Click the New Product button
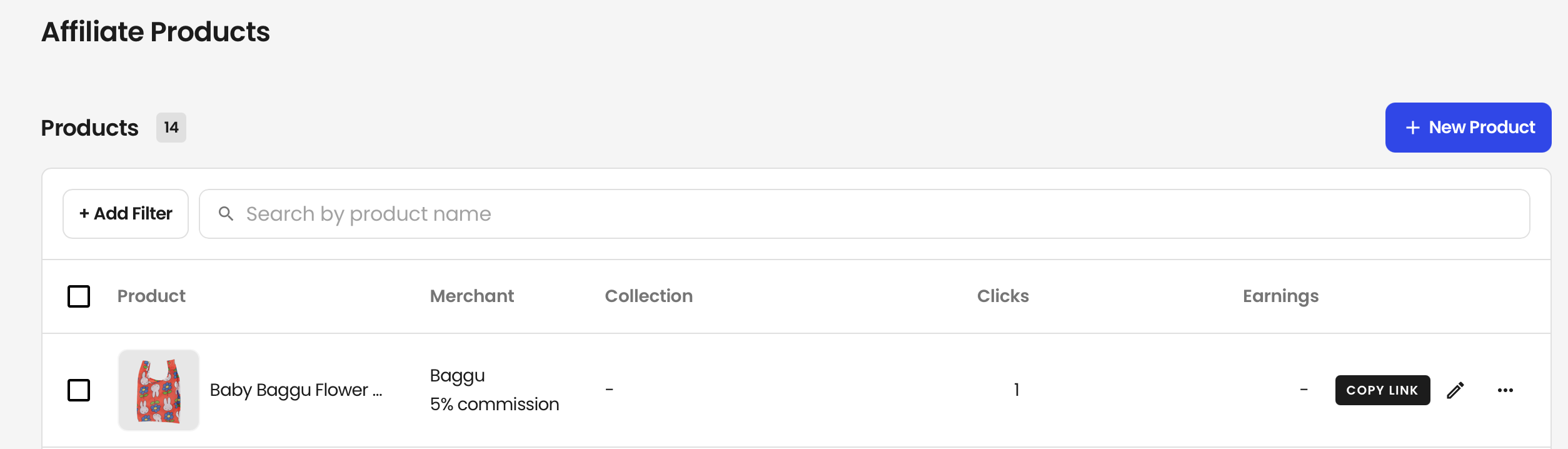Screen dimensions: 1568x449 click(x=1468, y=128)
